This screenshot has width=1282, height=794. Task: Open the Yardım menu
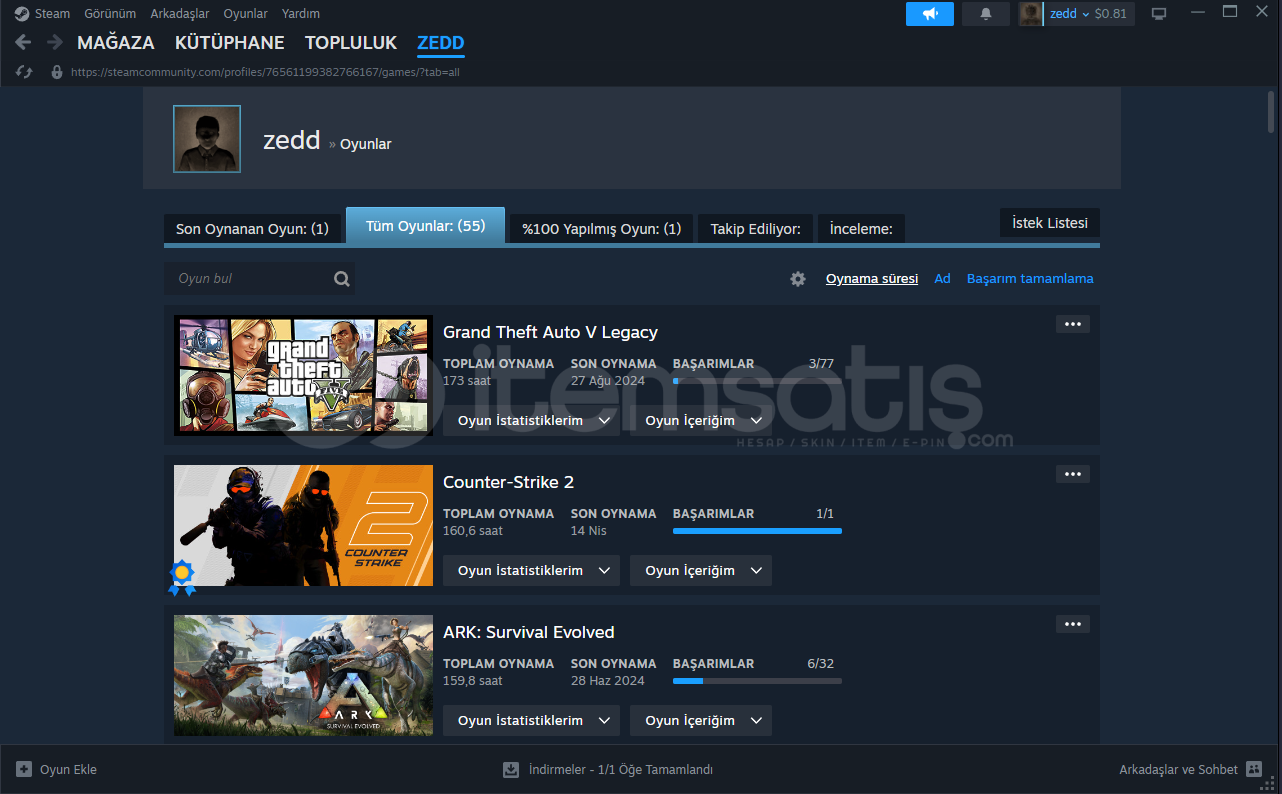[301, 14]
